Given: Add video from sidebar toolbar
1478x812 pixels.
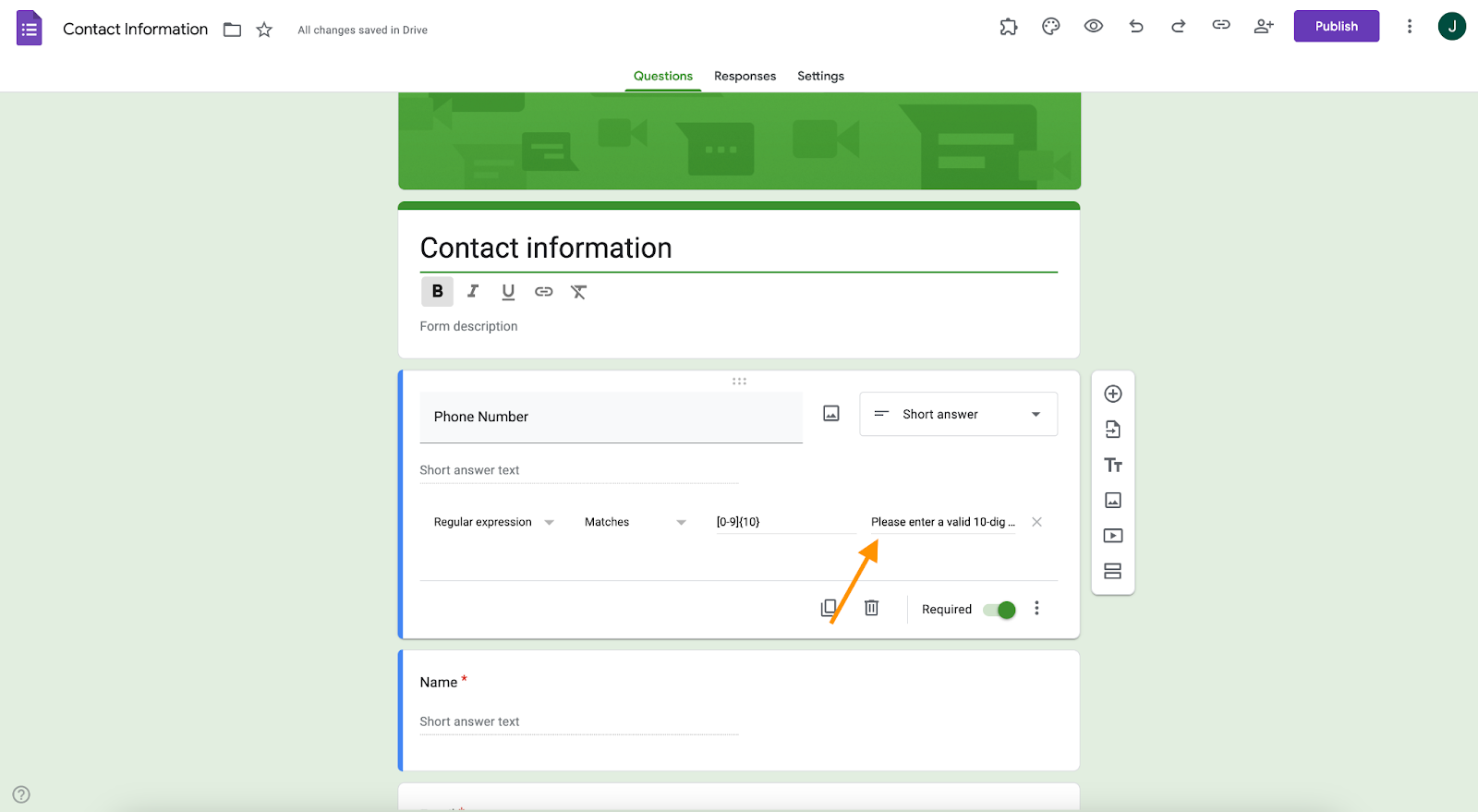Looking at the screenshot, I should [1113, 536].
